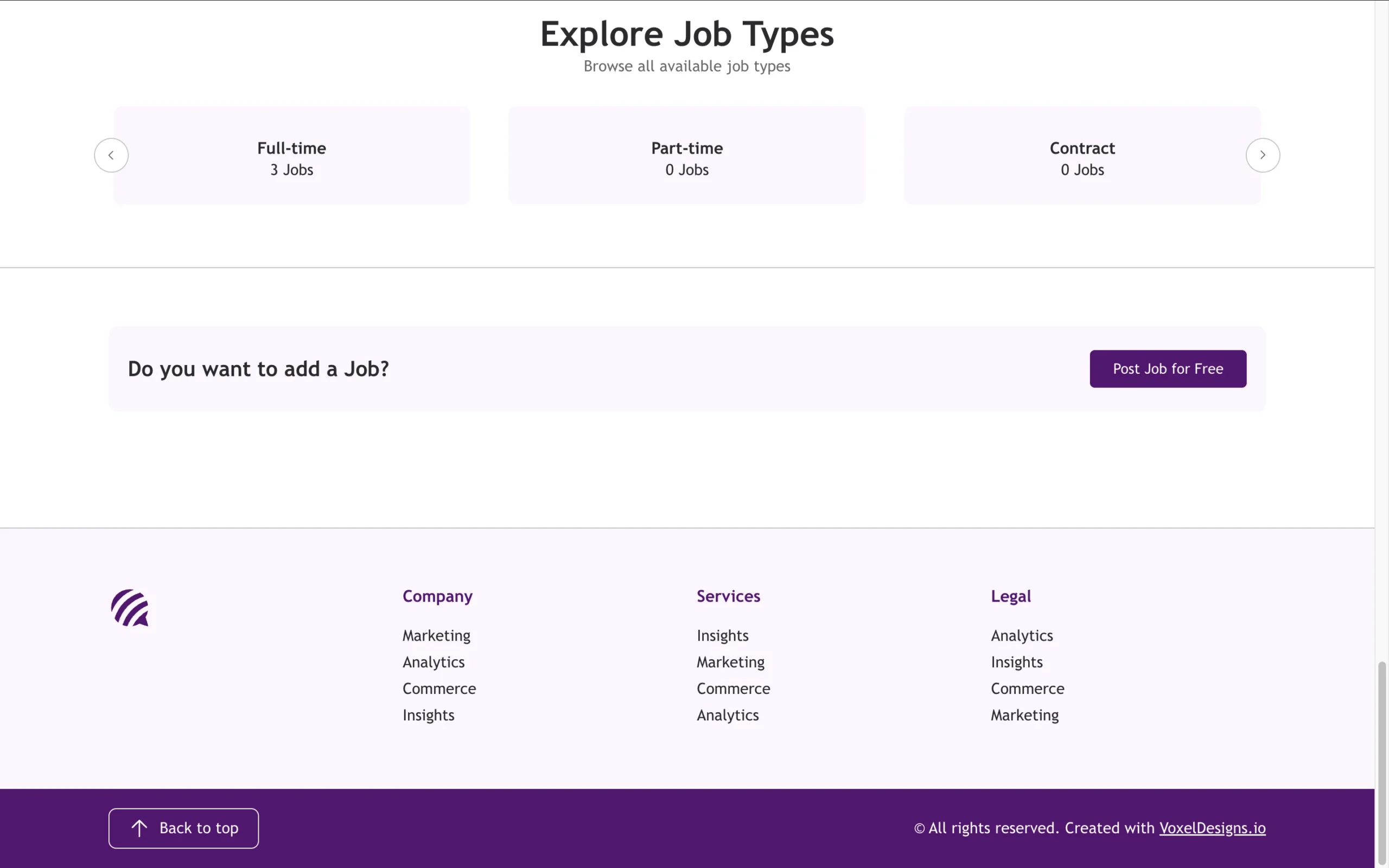Click the Back to top button

(x=183, y=828)
